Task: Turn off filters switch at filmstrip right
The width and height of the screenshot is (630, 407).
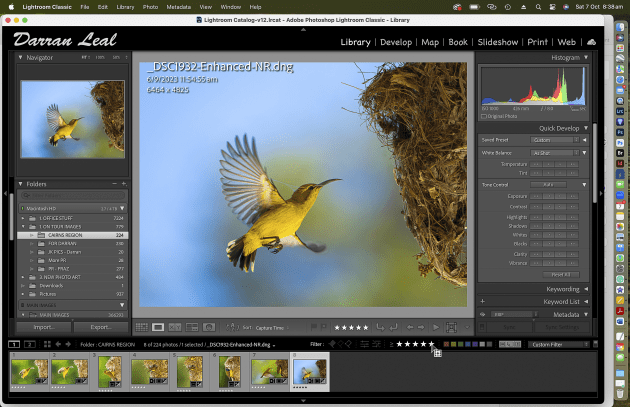Action: point(595,344)
